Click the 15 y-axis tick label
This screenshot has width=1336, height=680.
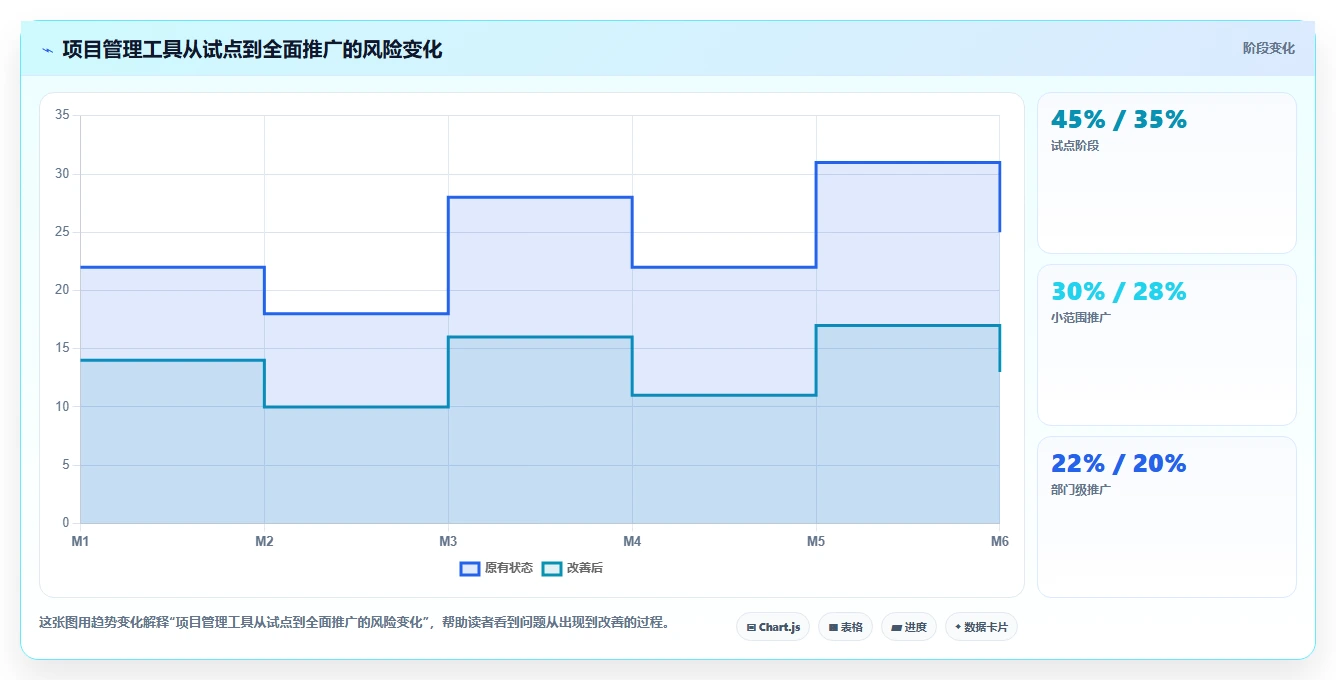click(62, 348)
